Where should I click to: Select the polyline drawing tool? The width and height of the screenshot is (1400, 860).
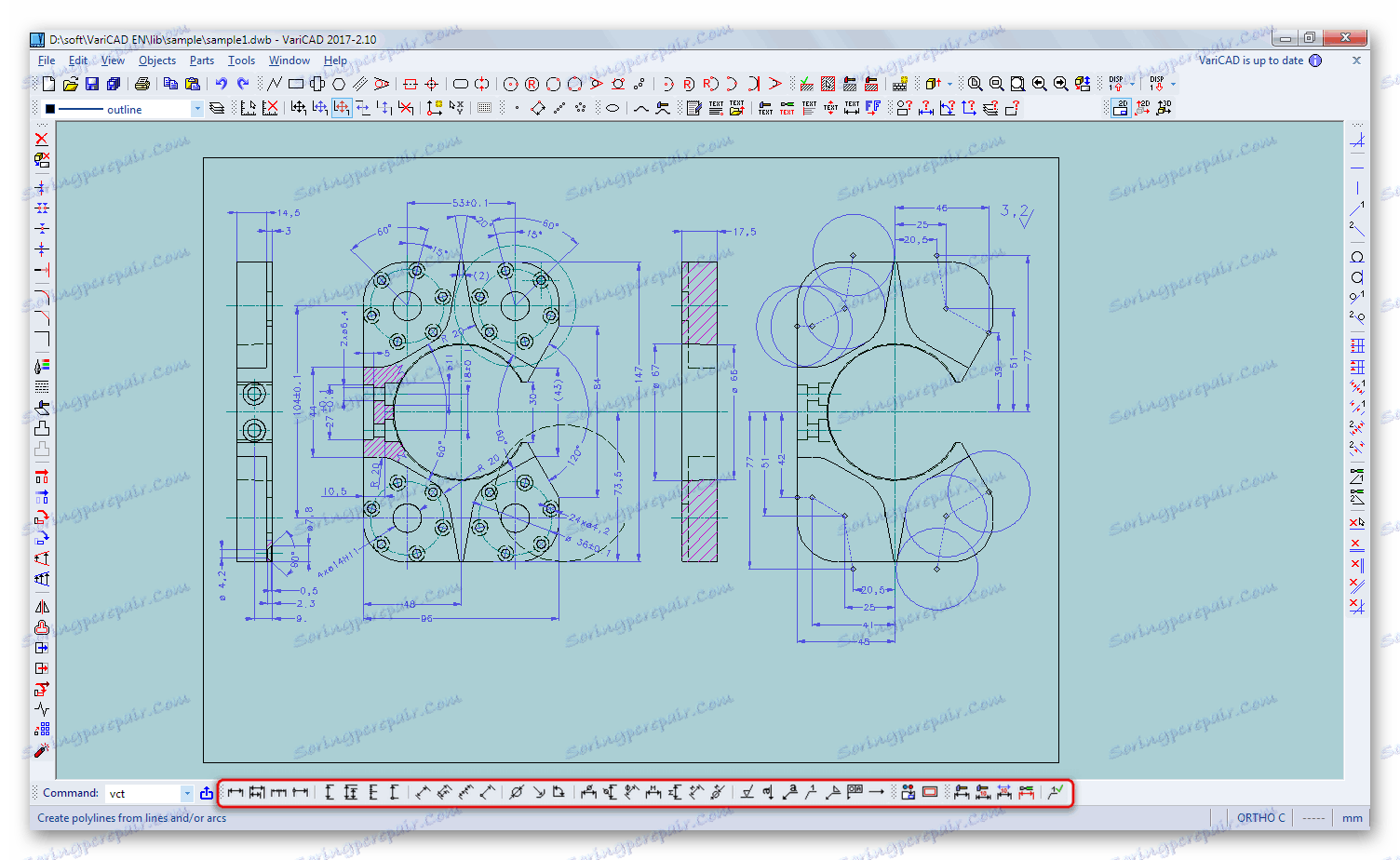[x=275, y=84]
